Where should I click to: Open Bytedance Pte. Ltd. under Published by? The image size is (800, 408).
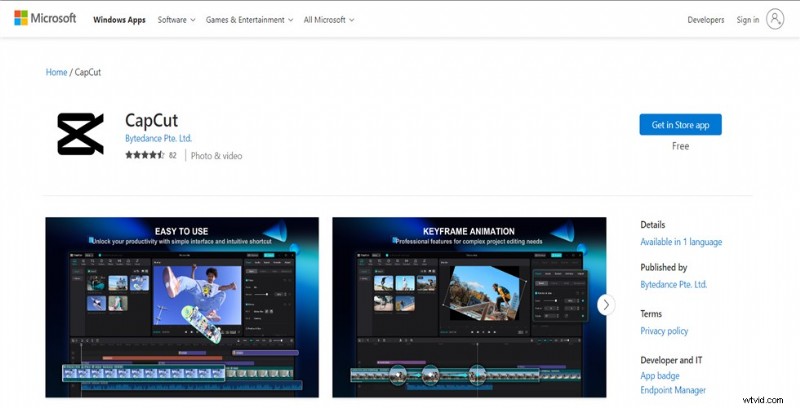pyautogui.click(x=673, y=285)
